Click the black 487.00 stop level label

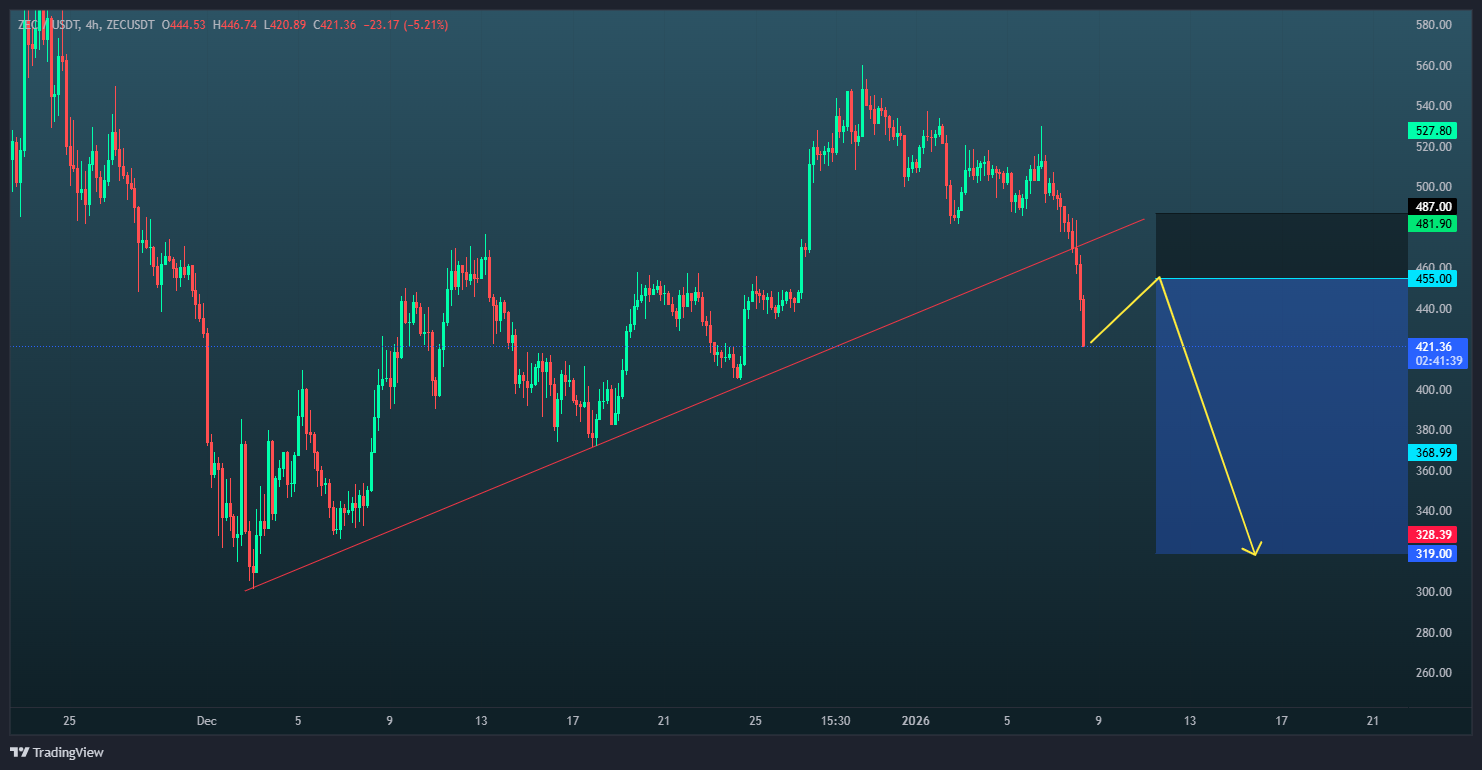[x=1431, y=207]
